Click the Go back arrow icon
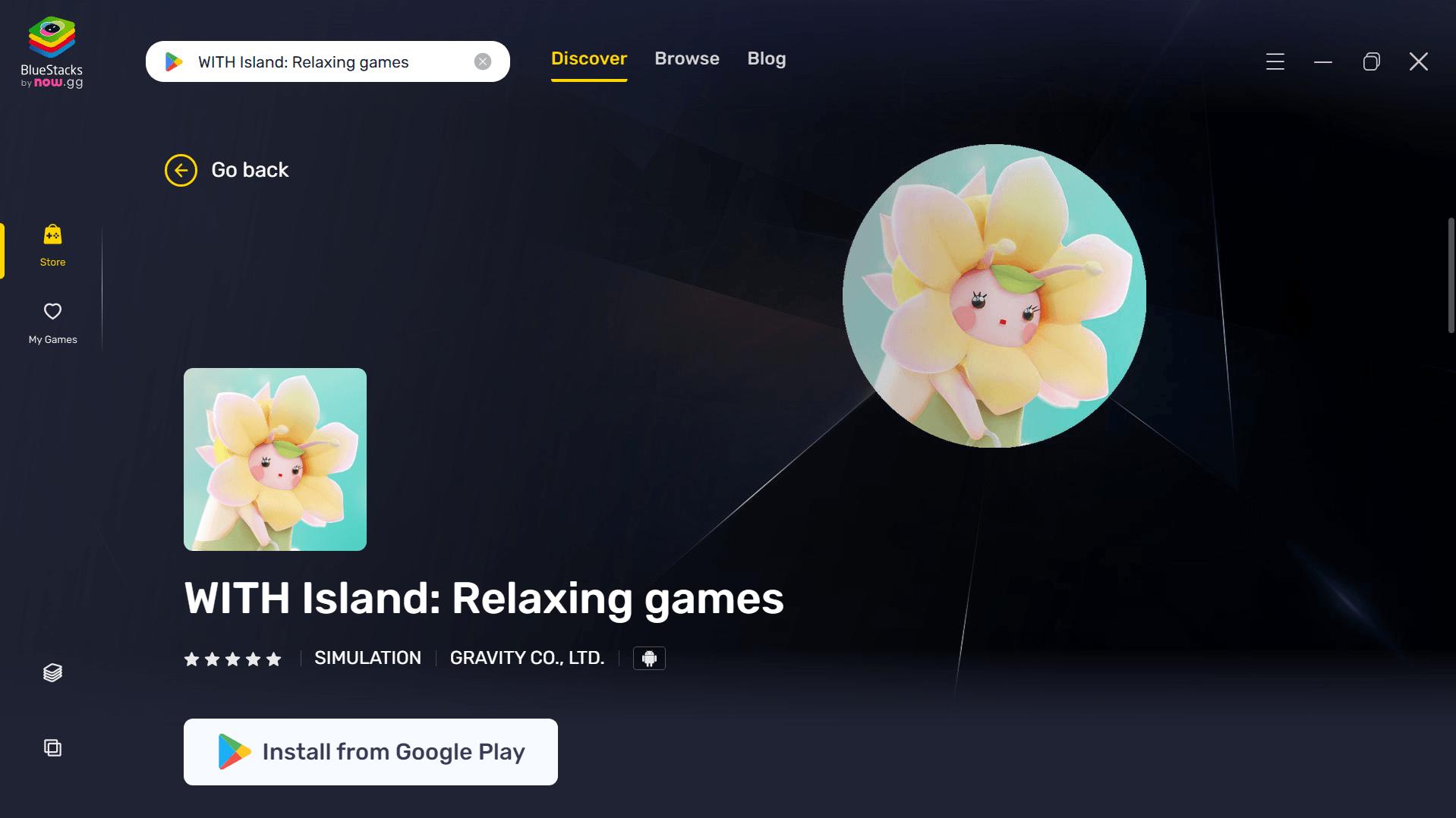 [x=181, y=170]
